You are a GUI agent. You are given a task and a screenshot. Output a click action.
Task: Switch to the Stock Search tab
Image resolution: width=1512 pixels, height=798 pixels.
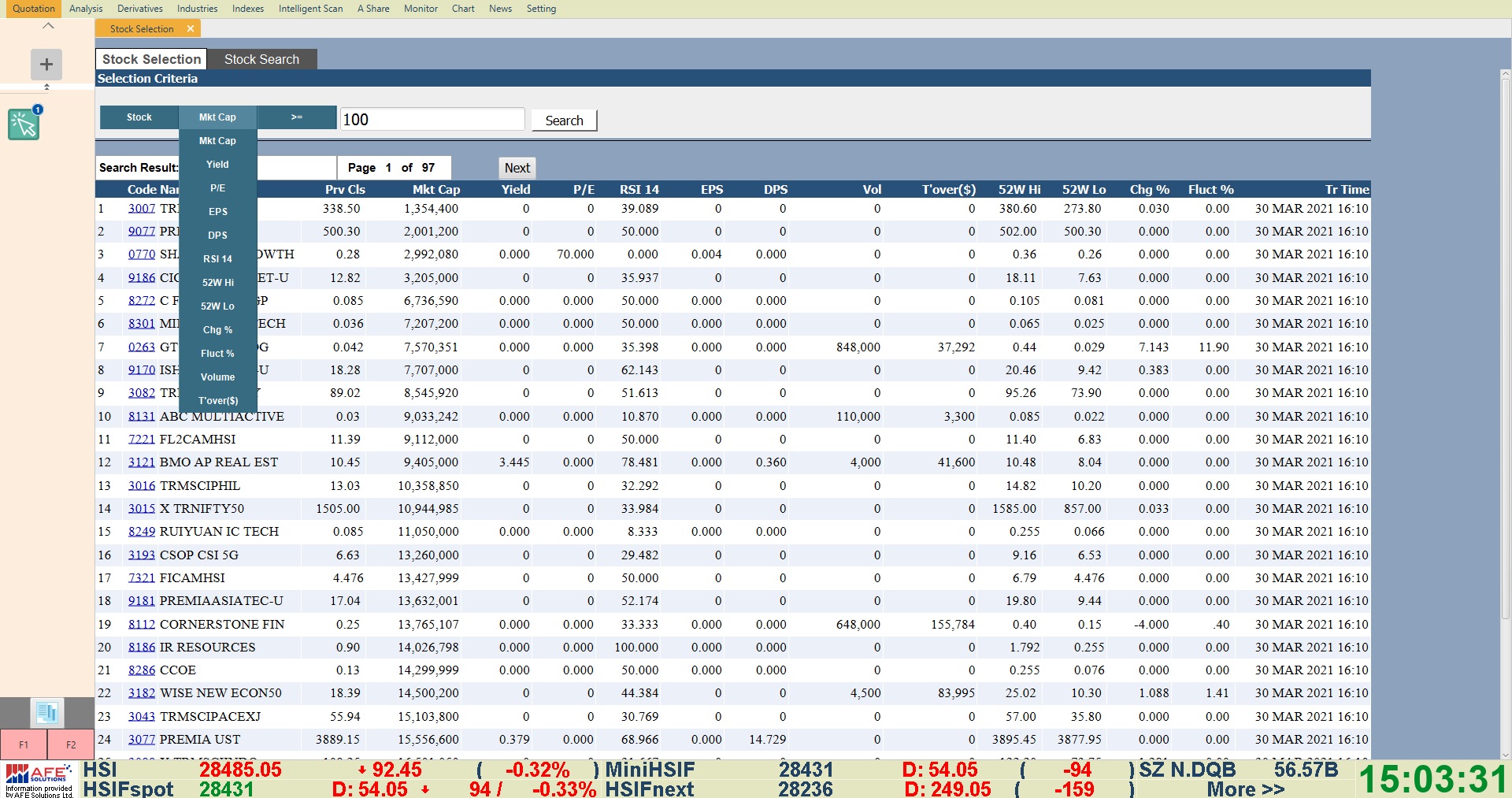(261, 59)
